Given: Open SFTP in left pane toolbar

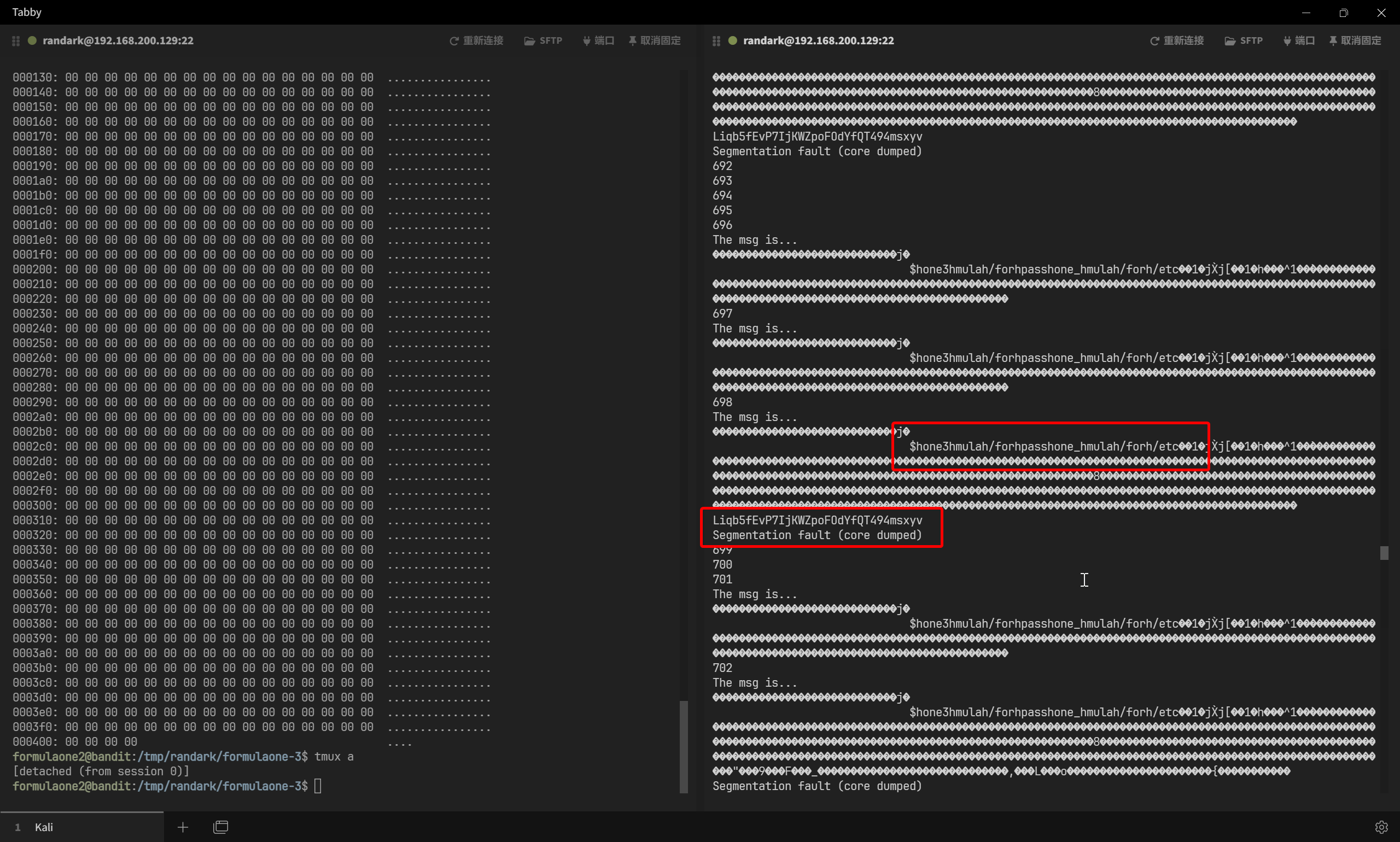Looking at the screenshot, I should (x=543, y=41).
